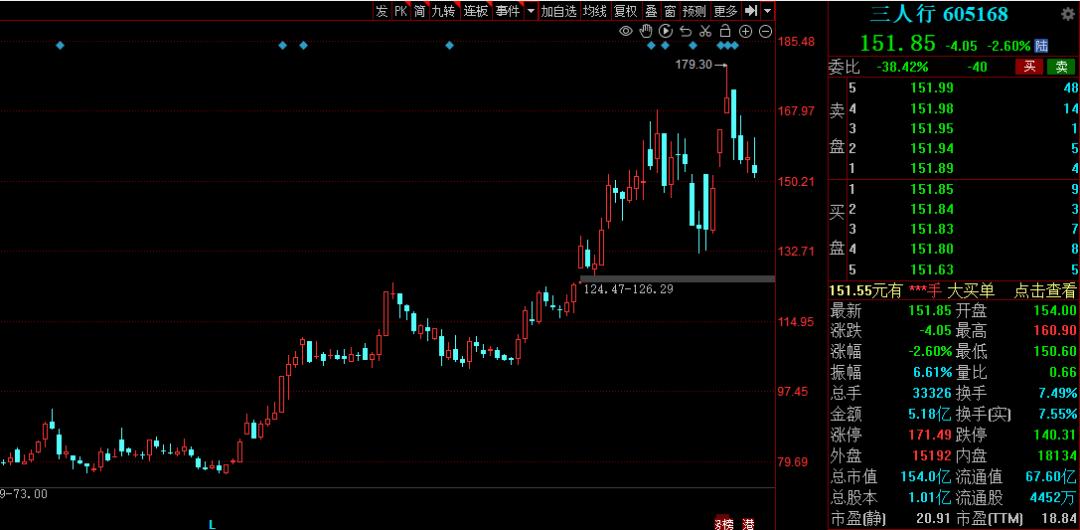The width and height of the screenshot is (1080, 530).
Task: Start chart replay with play icon
Action: pos(665,31)
